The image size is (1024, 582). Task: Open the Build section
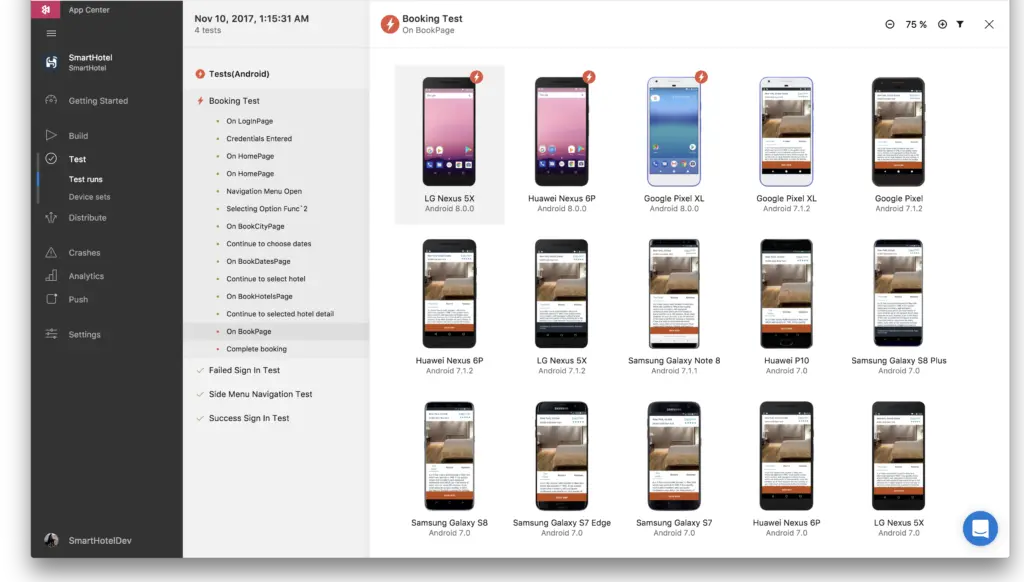[78, 136]
